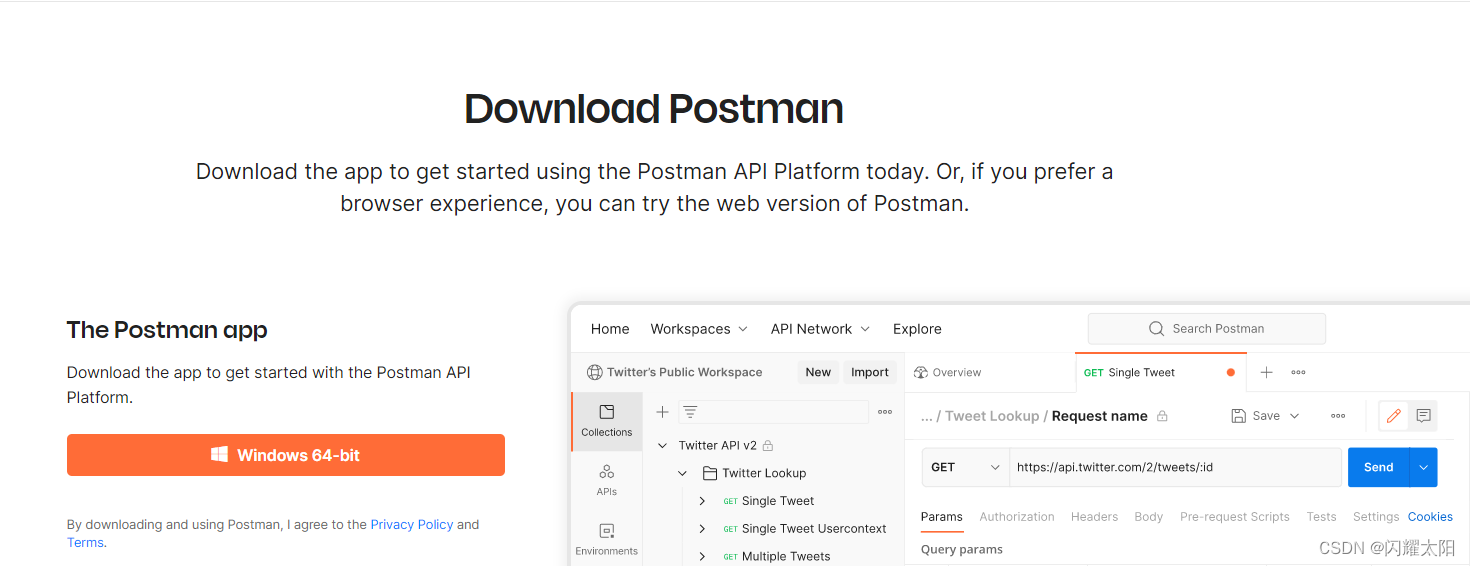Click the lock icon beside Twitter API v2
1470x566 pixels.
[768, 445]
